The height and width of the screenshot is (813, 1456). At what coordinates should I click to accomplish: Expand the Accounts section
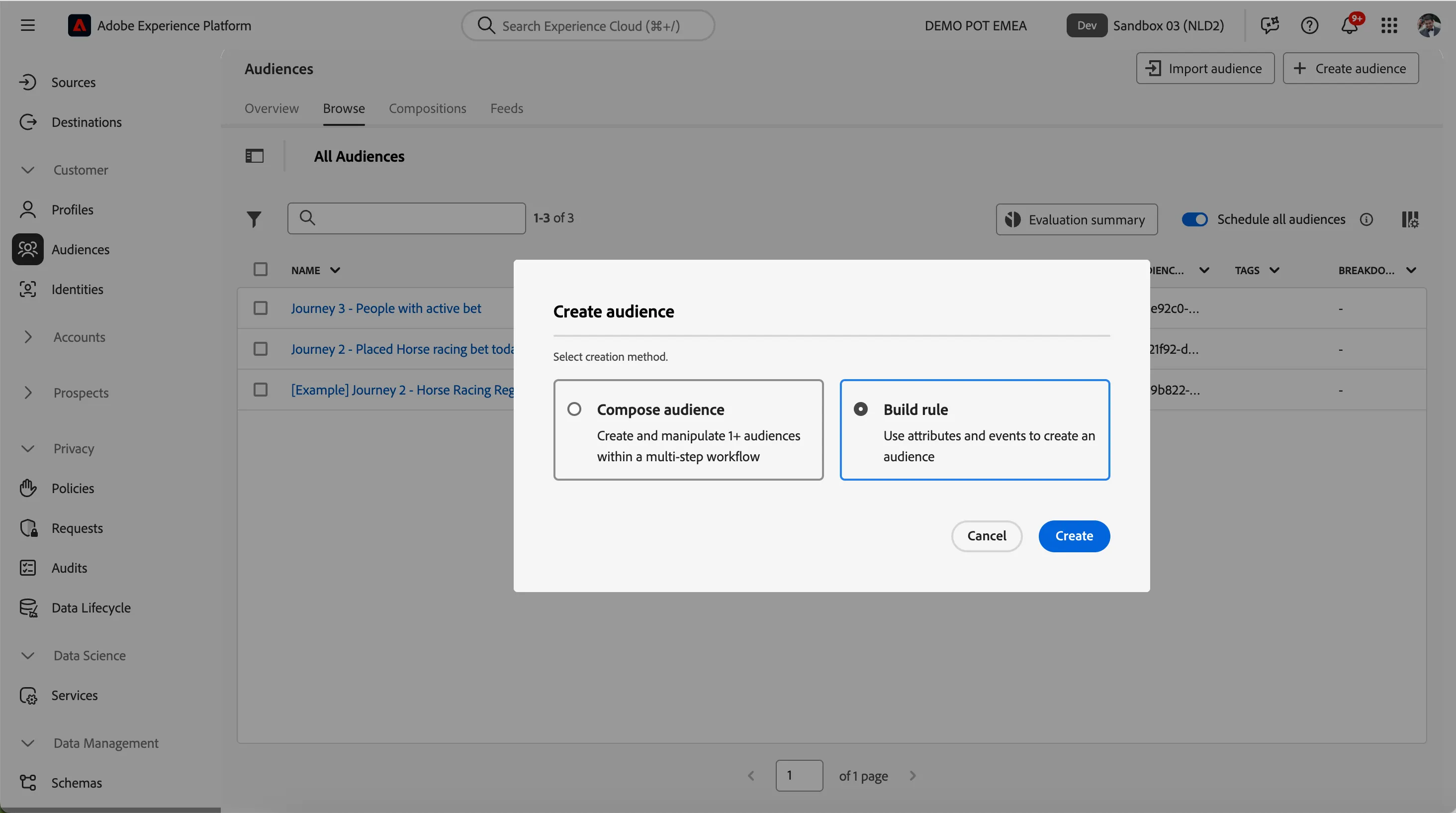click(x=28, y=337)
